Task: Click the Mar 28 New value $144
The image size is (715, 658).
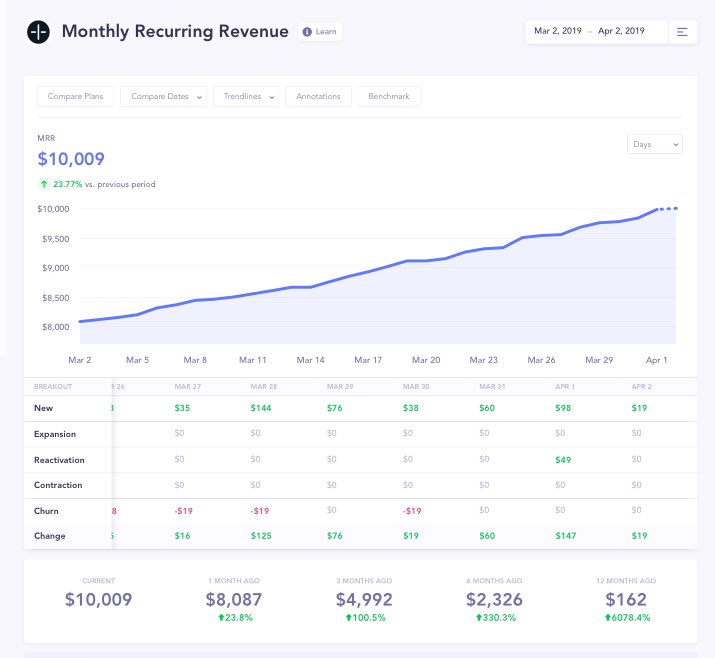Action: pos(262,409)
